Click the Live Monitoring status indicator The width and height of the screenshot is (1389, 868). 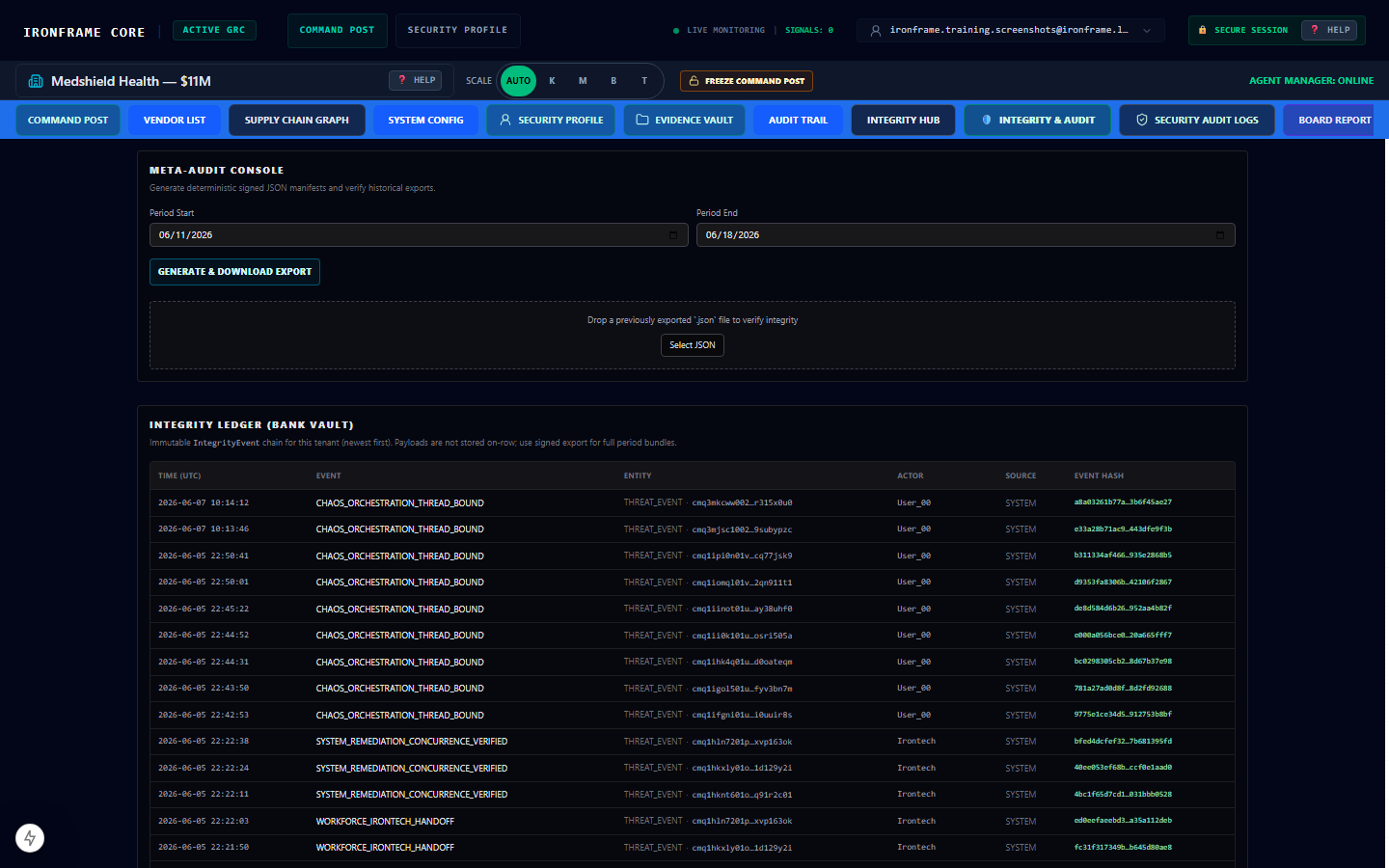point(719,31)
